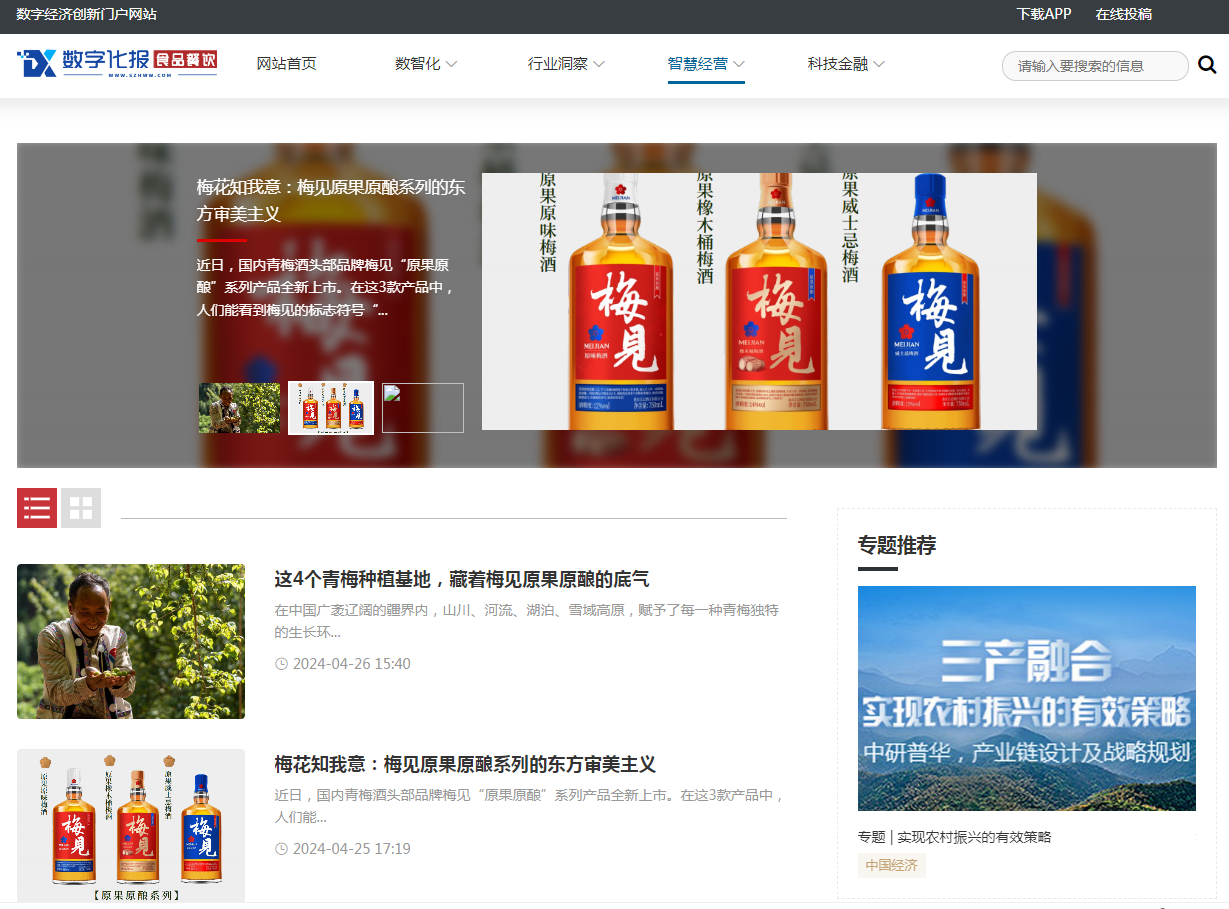This screenshot has width=1229, height=909.
Task: Click the 中国经济 tag
Action: [892, 865]
